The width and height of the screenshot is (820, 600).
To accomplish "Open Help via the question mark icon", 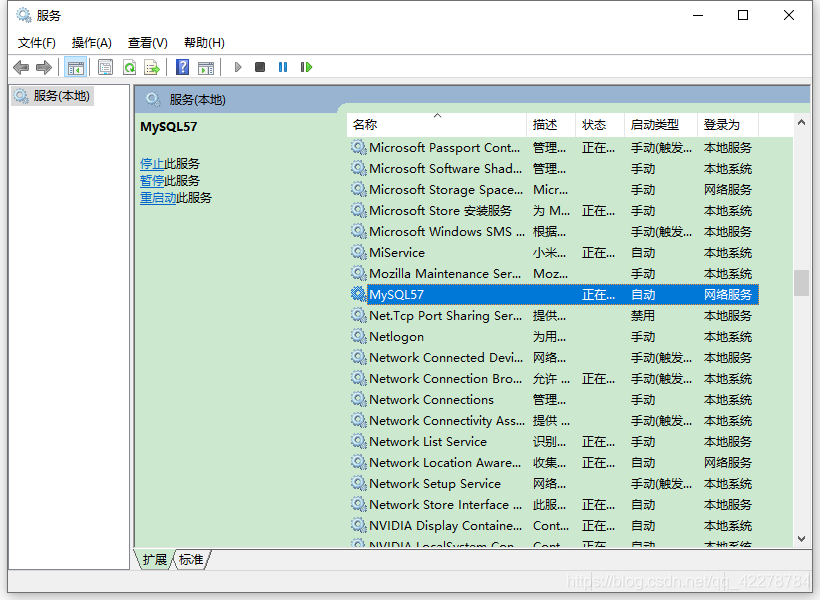I will click(x=182, y=66).
